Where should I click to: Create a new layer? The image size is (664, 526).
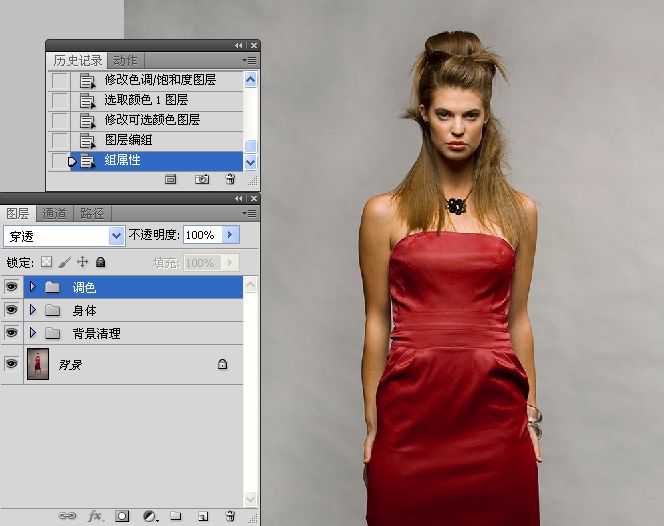(x=203, y=516)
